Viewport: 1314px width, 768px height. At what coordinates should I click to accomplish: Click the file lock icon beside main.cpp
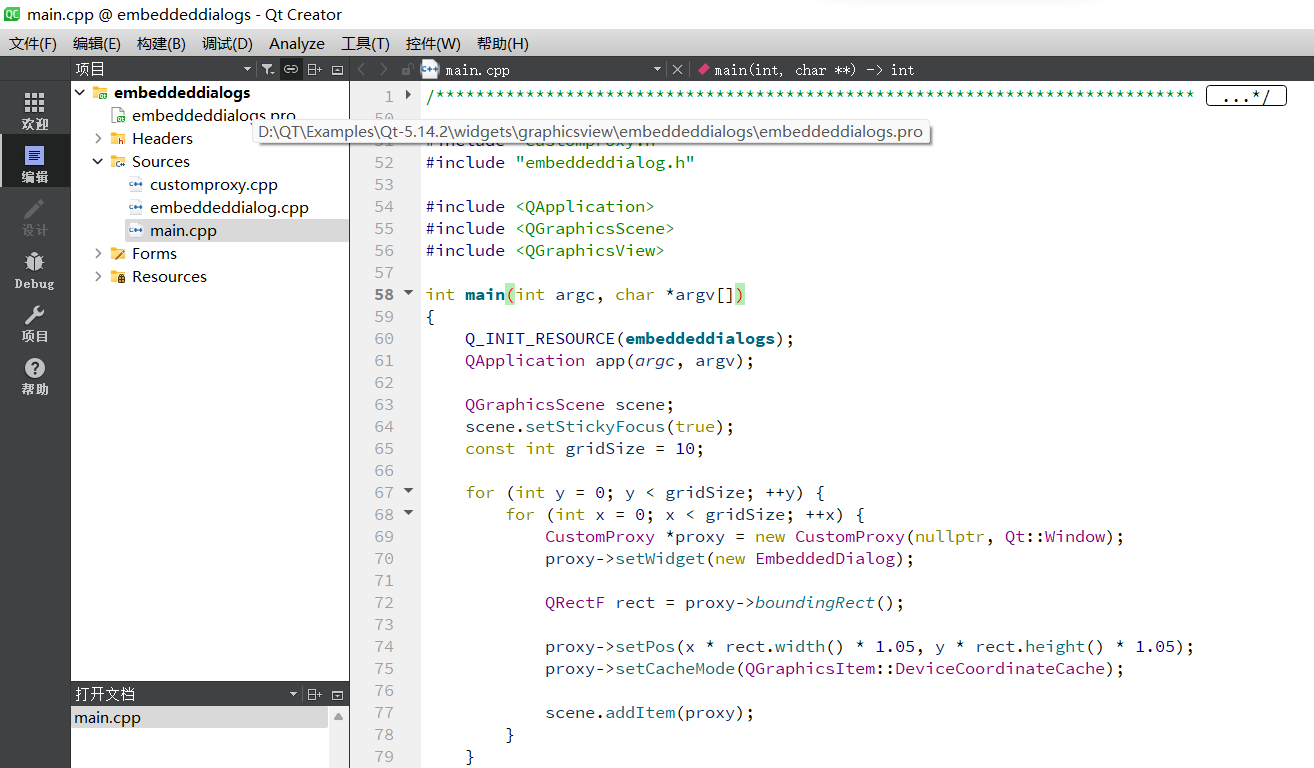(x=407, y=69)
